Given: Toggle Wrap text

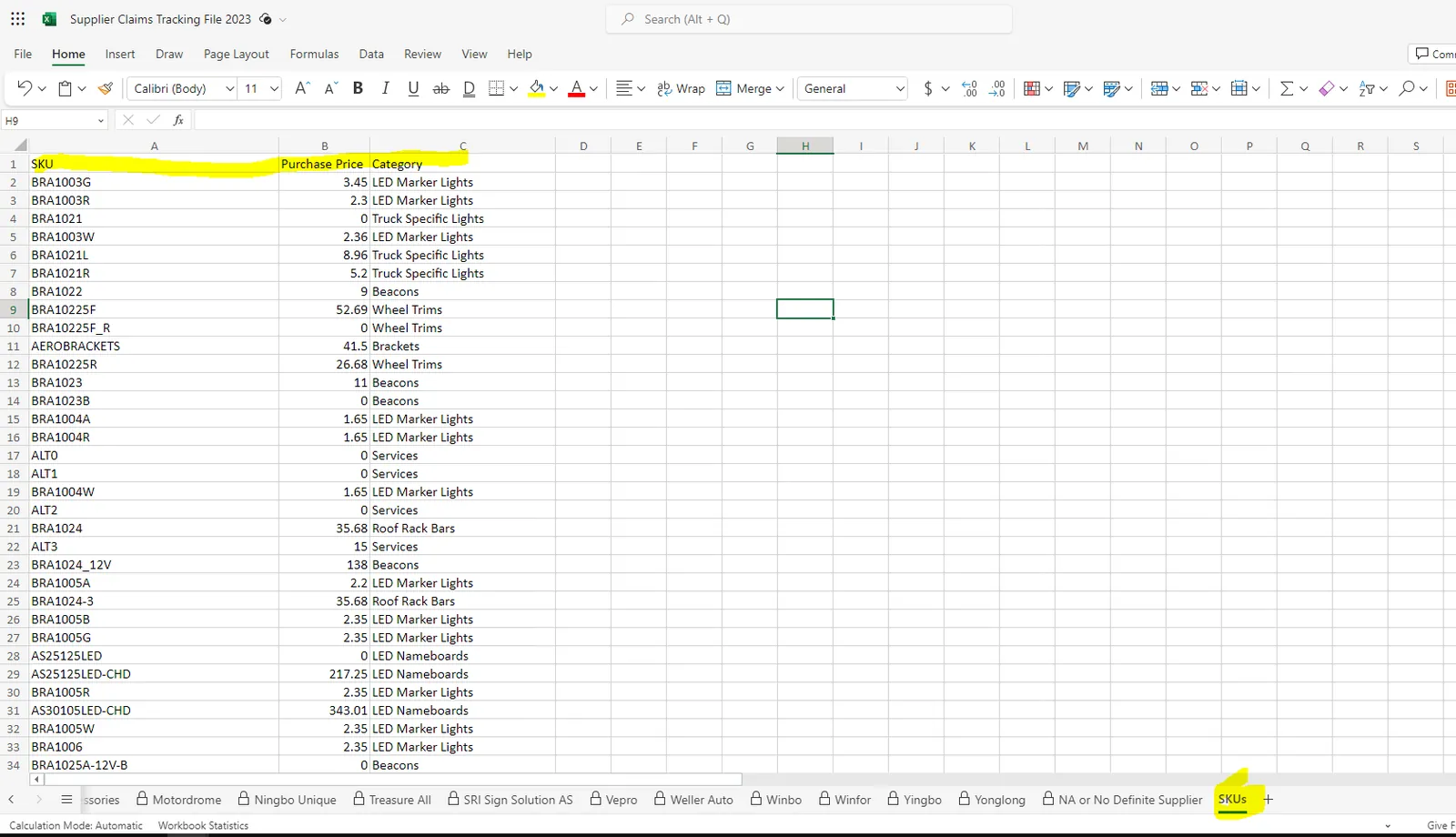Looking at the screenshot, I should 681,88.
